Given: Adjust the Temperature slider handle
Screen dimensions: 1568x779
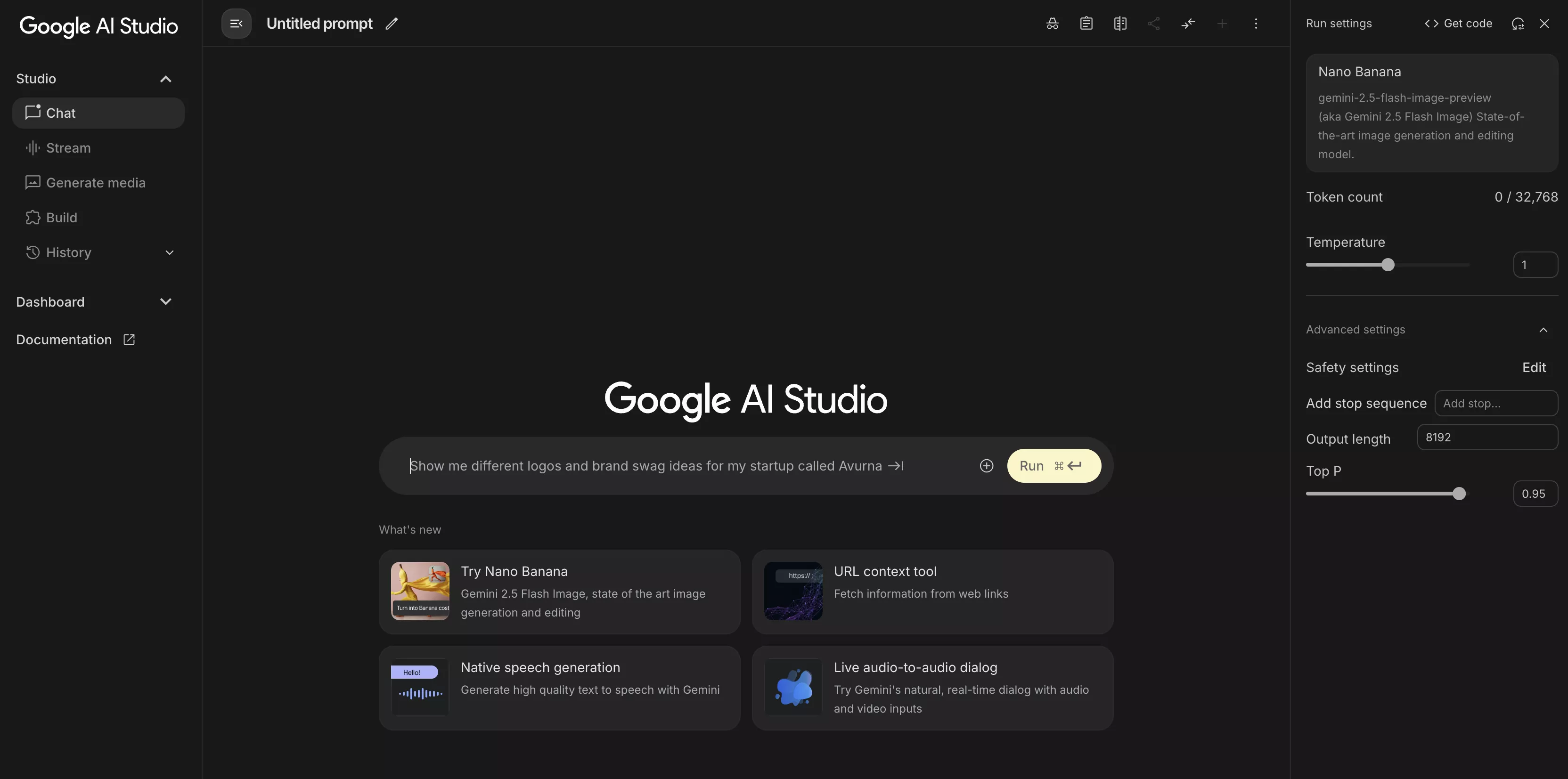Looking at the screenshot, I should 1388,265.
